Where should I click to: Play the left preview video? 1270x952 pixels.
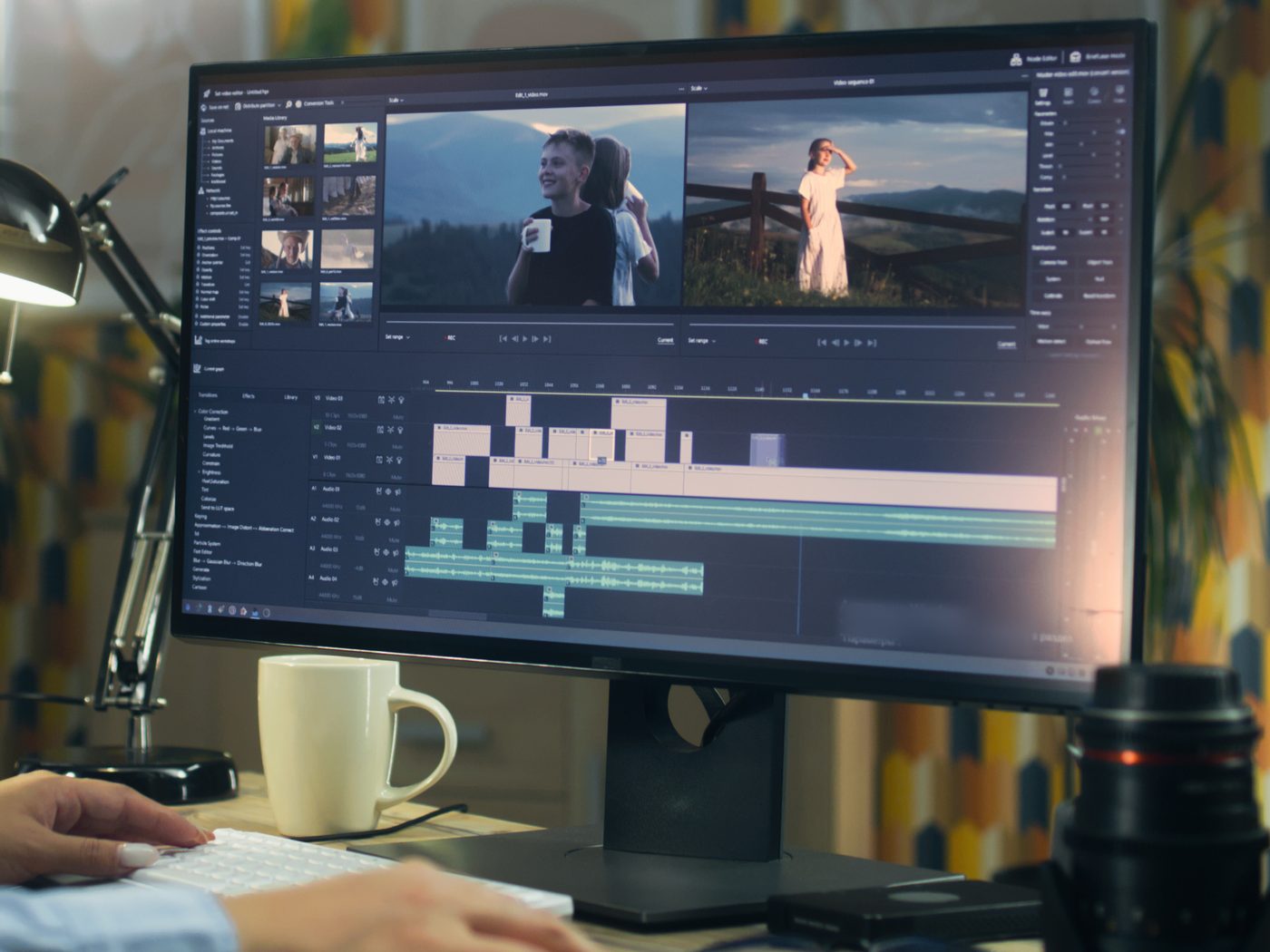click(x=525, y=338)
